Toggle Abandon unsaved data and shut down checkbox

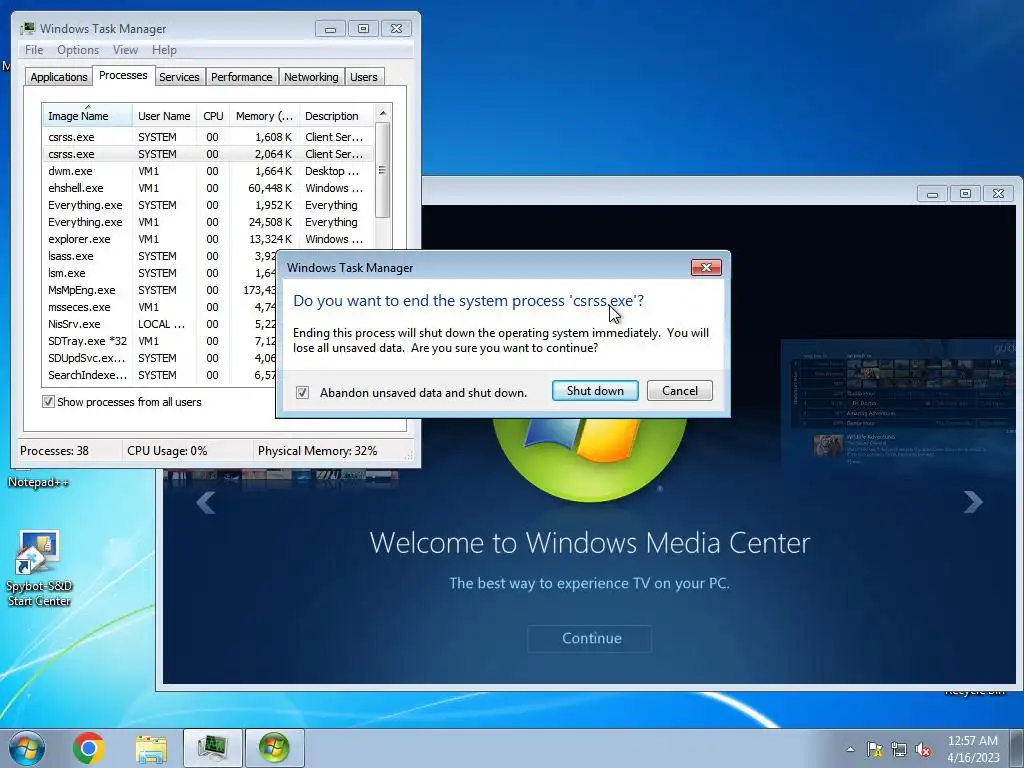click(x=302, y=392)
